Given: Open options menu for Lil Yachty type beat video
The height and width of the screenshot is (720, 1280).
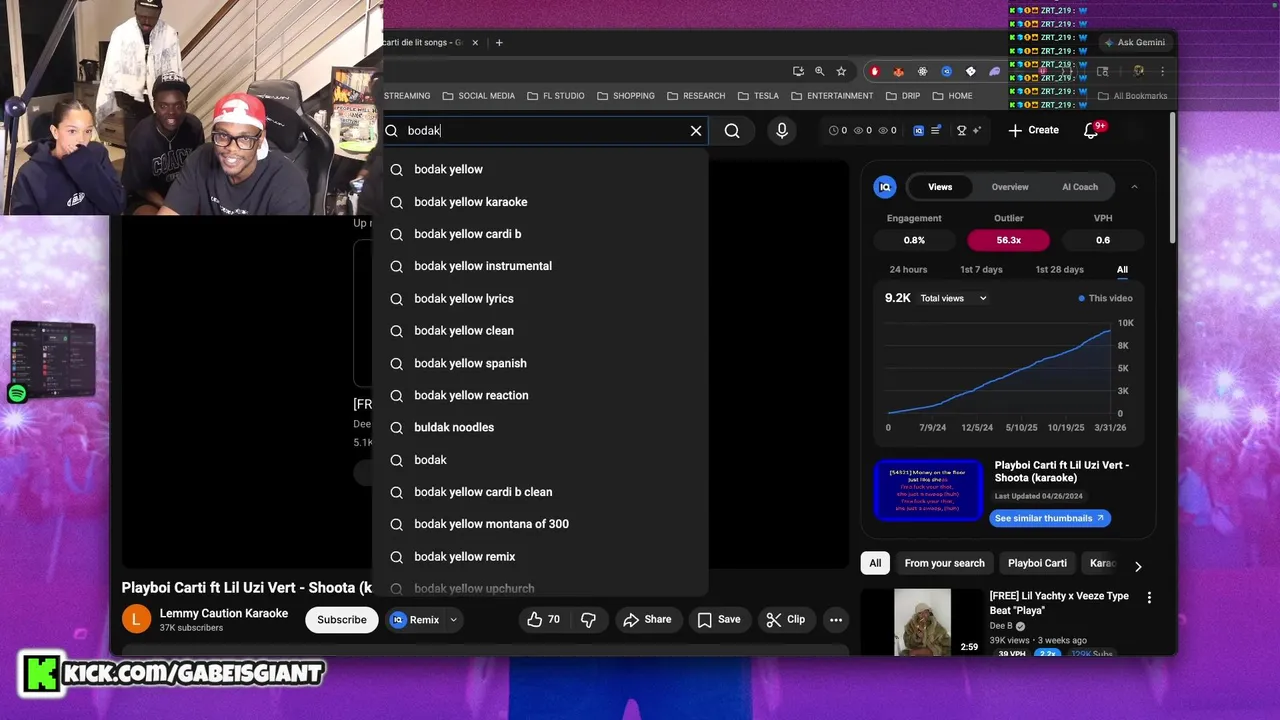Looking at the screenshot, I should [x=1149, y=598].
